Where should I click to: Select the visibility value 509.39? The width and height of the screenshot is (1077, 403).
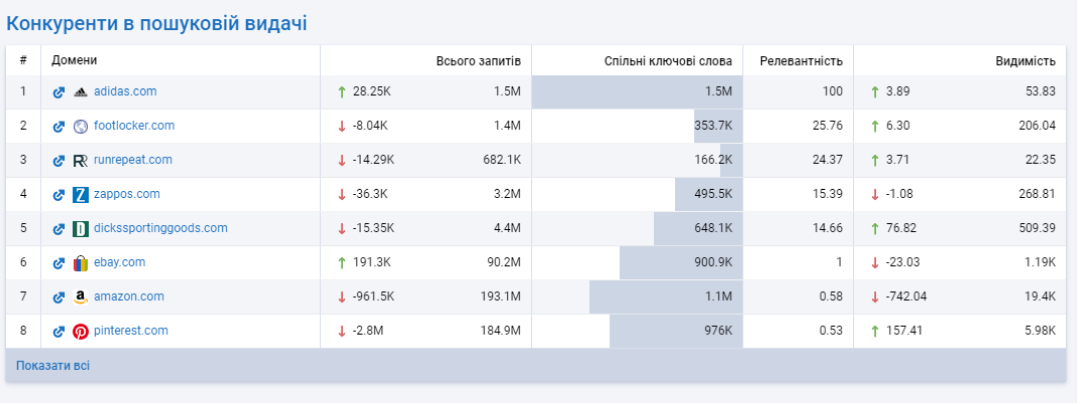point(1037,228)
